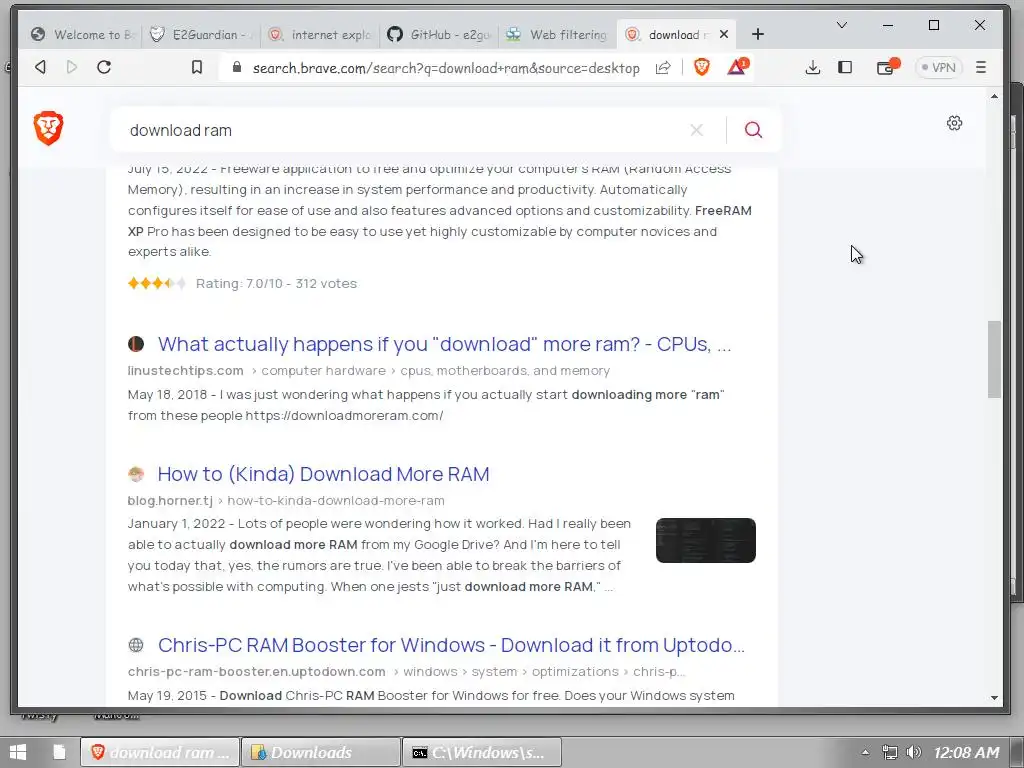The width and height of the screenshot is (1024, 768).
Task: Select Brave download ram taskbar button
Action: (x=159, y=752)
